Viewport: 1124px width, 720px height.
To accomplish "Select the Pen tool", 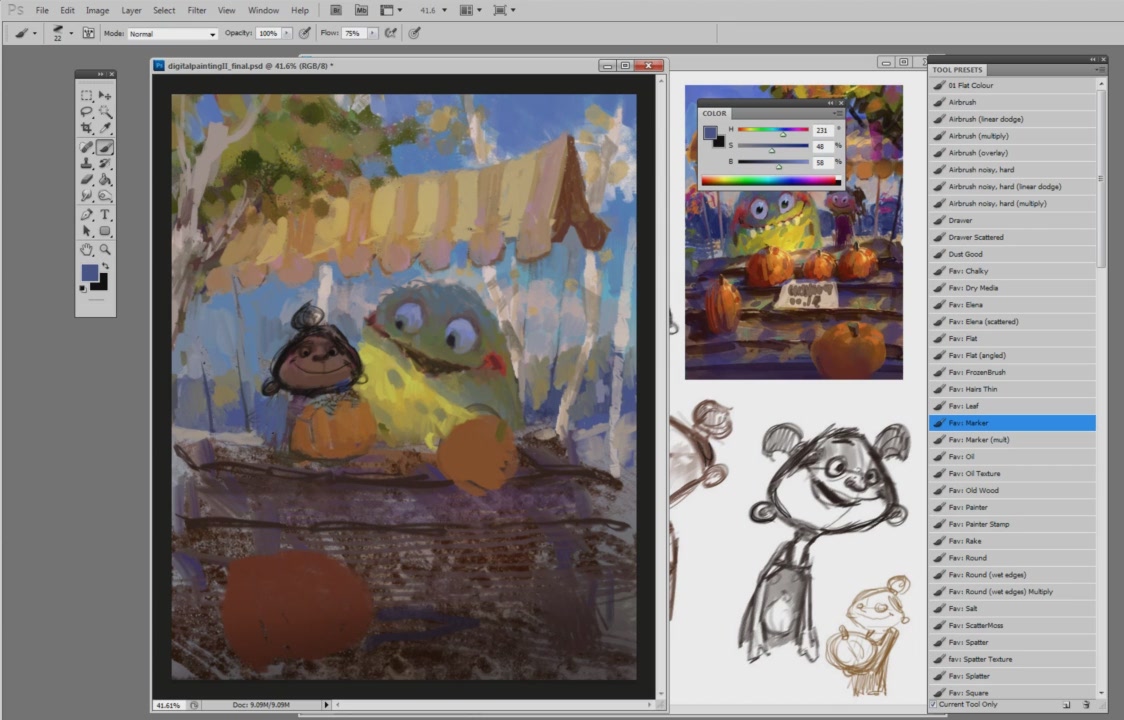I will 87,214.
